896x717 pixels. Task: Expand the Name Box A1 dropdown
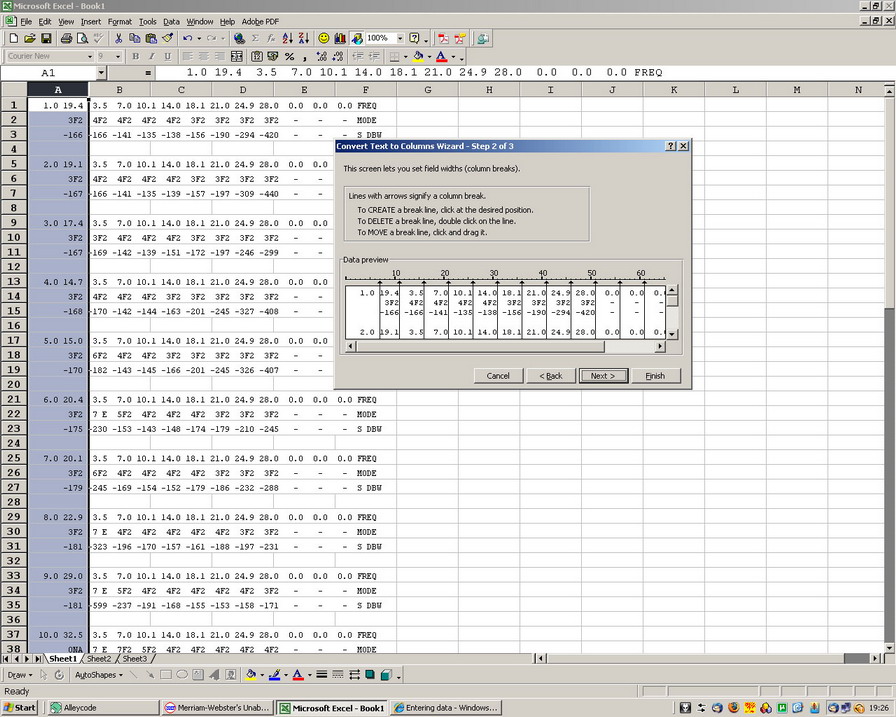(101, 73)
